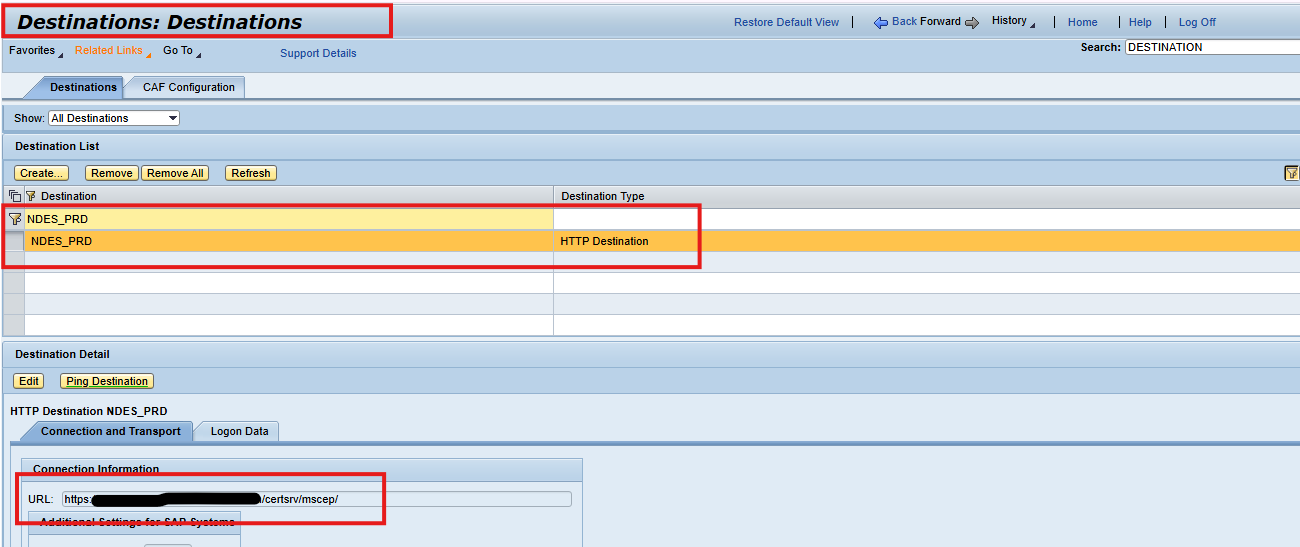
Task: Open the Show All Destinations dropdown
Action: click(114, 118)
